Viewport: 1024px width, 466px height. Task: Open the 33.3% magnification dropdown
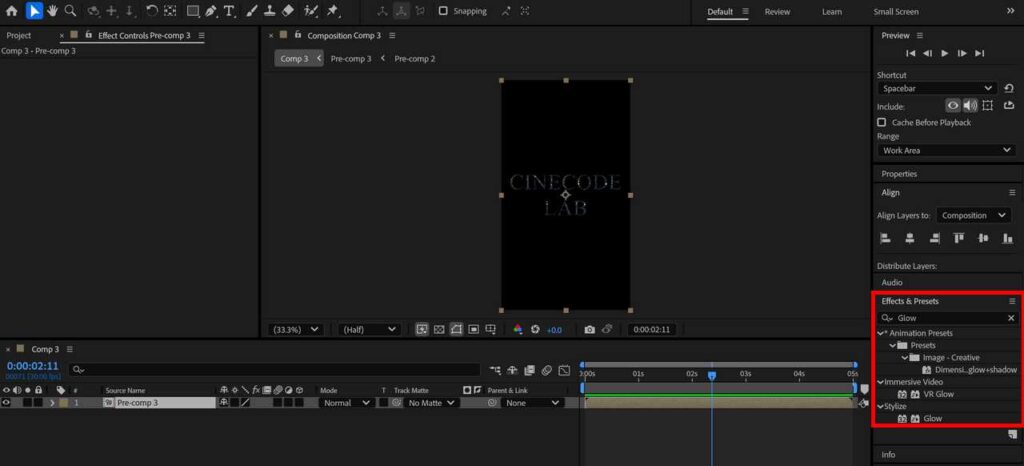296,330
